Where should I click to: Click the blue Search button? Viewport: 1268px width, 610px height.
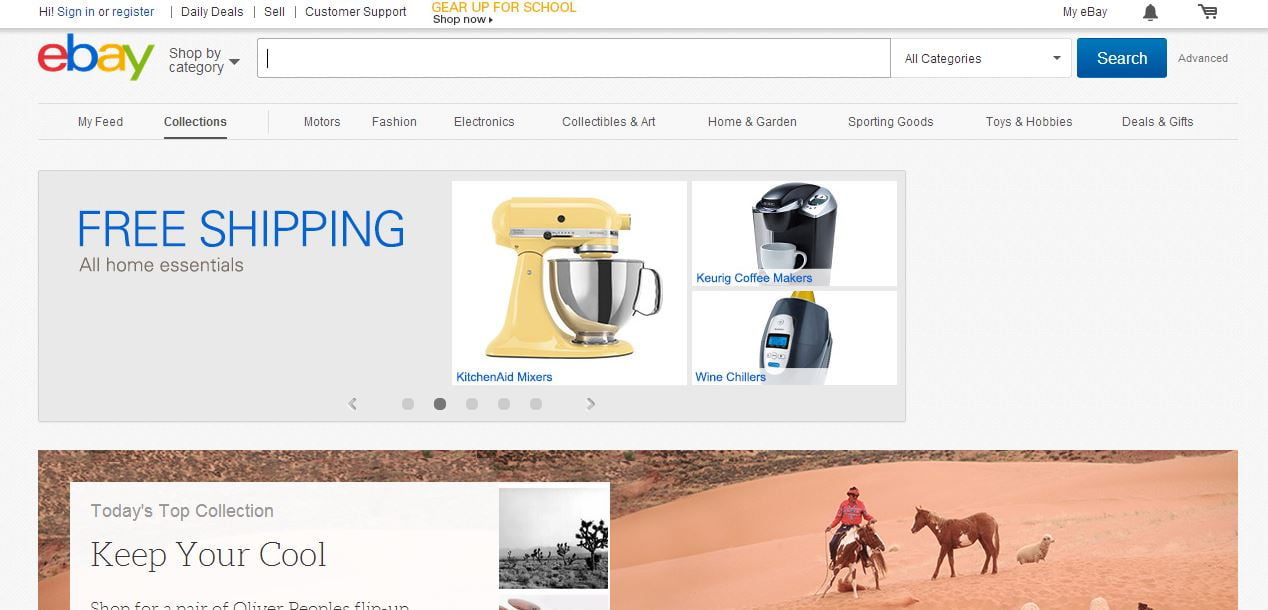click(1121, 58)
